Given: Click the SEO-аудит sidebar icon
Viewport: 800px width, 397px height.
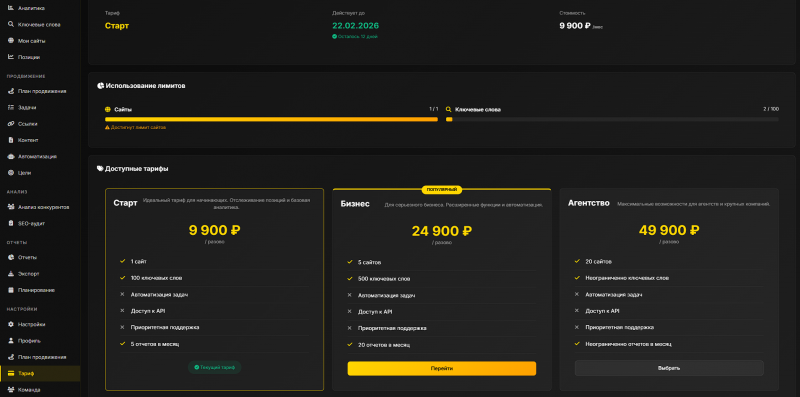Looking at the screenshot, I should coord(11,223).
